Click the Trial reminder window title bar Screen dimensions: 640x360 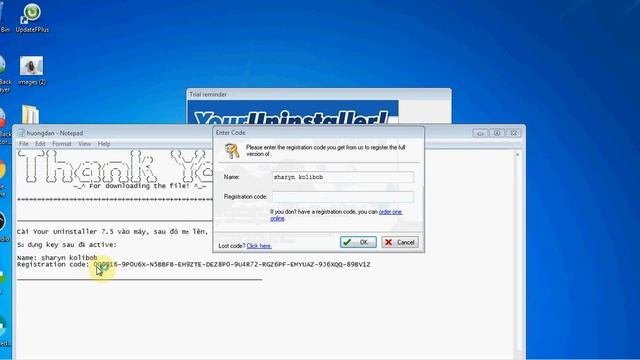[x=319, y=94]
